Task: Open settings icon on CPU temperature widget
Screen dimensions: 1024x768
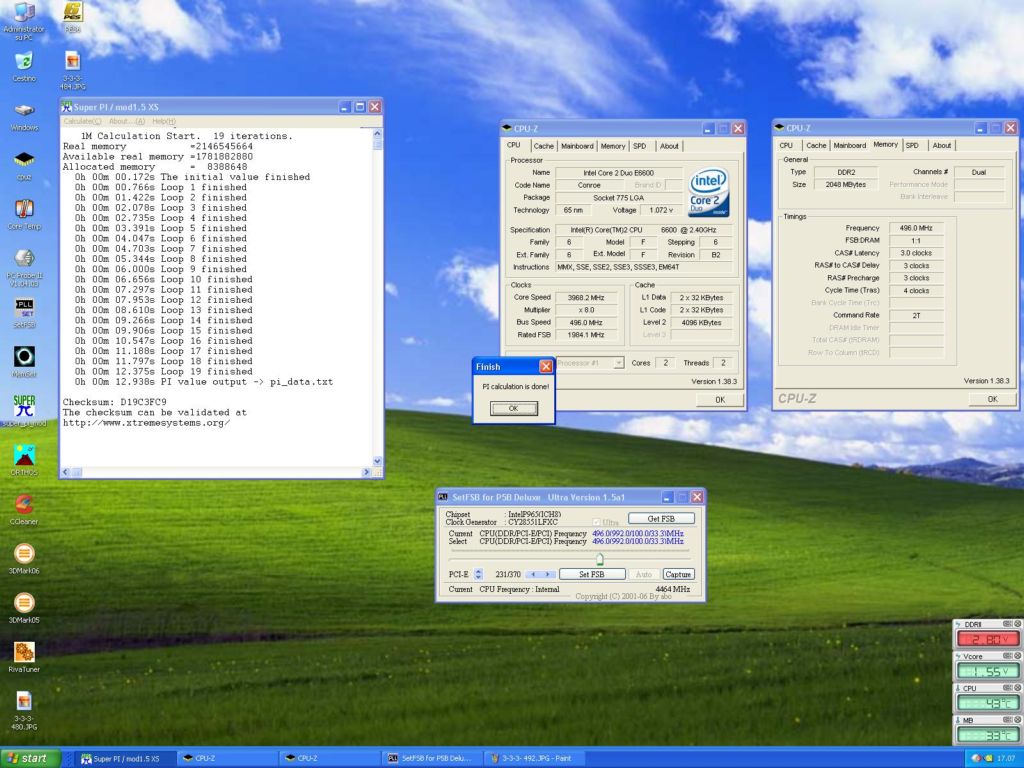Action: 1006,688
